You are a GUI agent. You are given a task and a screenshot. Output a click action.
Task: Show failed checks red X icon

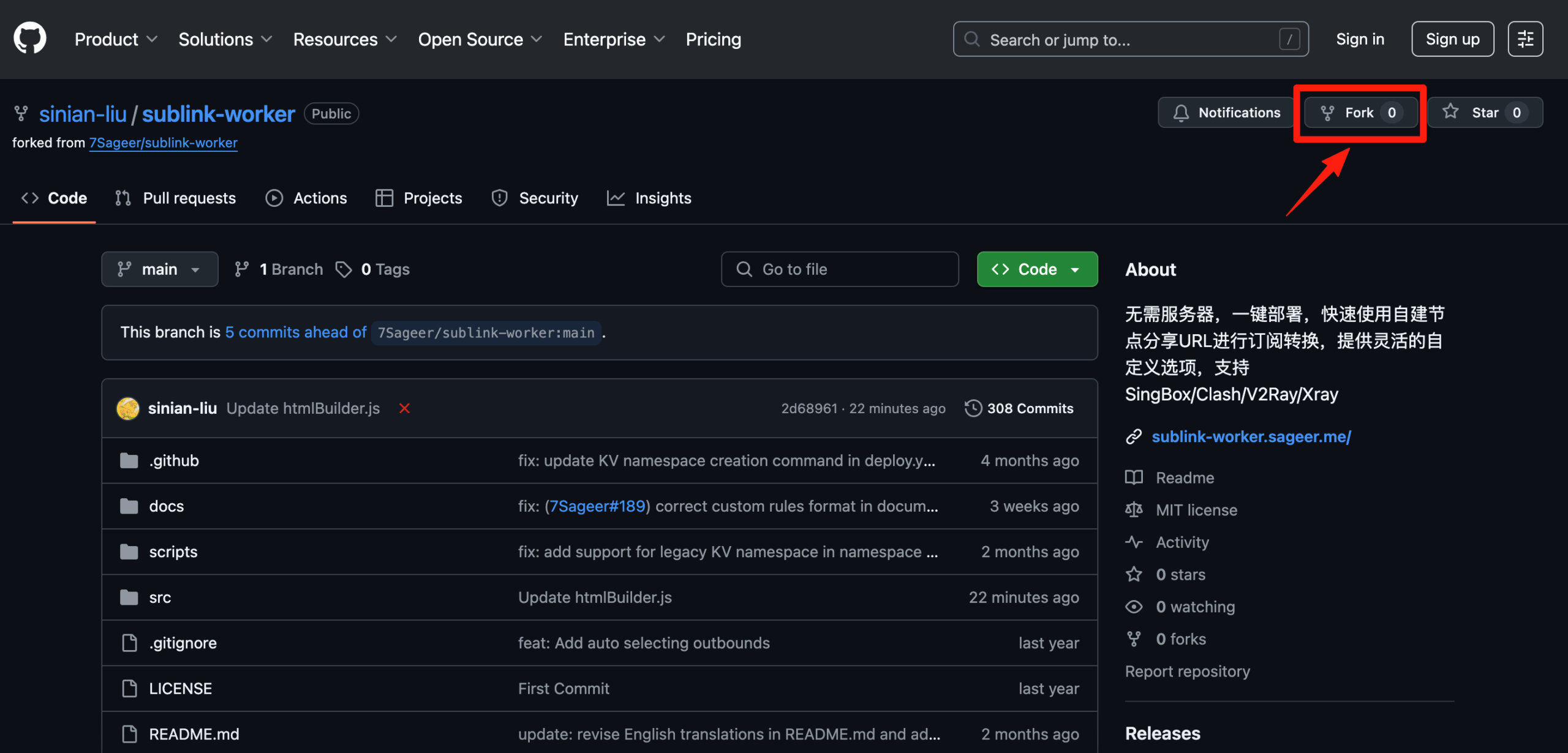pos(404,408)
